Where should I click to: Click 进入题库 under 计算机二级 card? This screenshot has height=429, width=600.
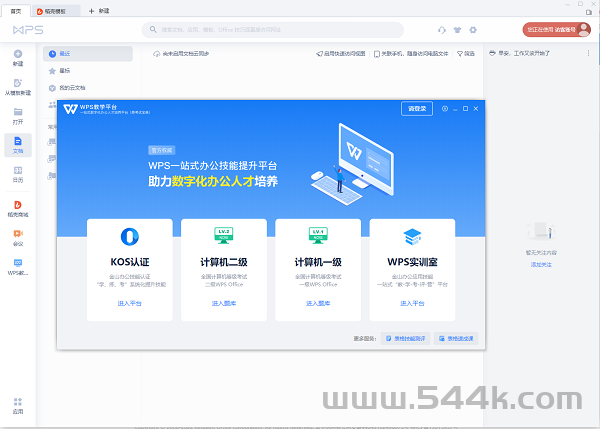(x=224, y=302)
